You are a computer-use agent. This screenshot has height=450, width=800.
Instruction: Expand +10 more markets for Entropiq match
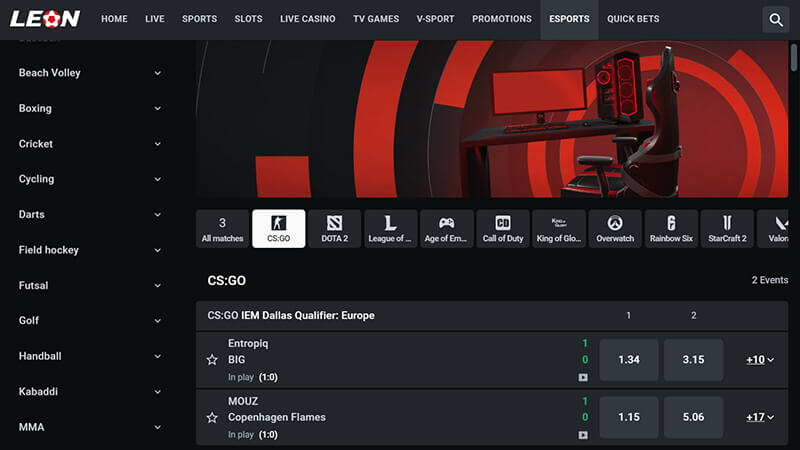point(760,360)
